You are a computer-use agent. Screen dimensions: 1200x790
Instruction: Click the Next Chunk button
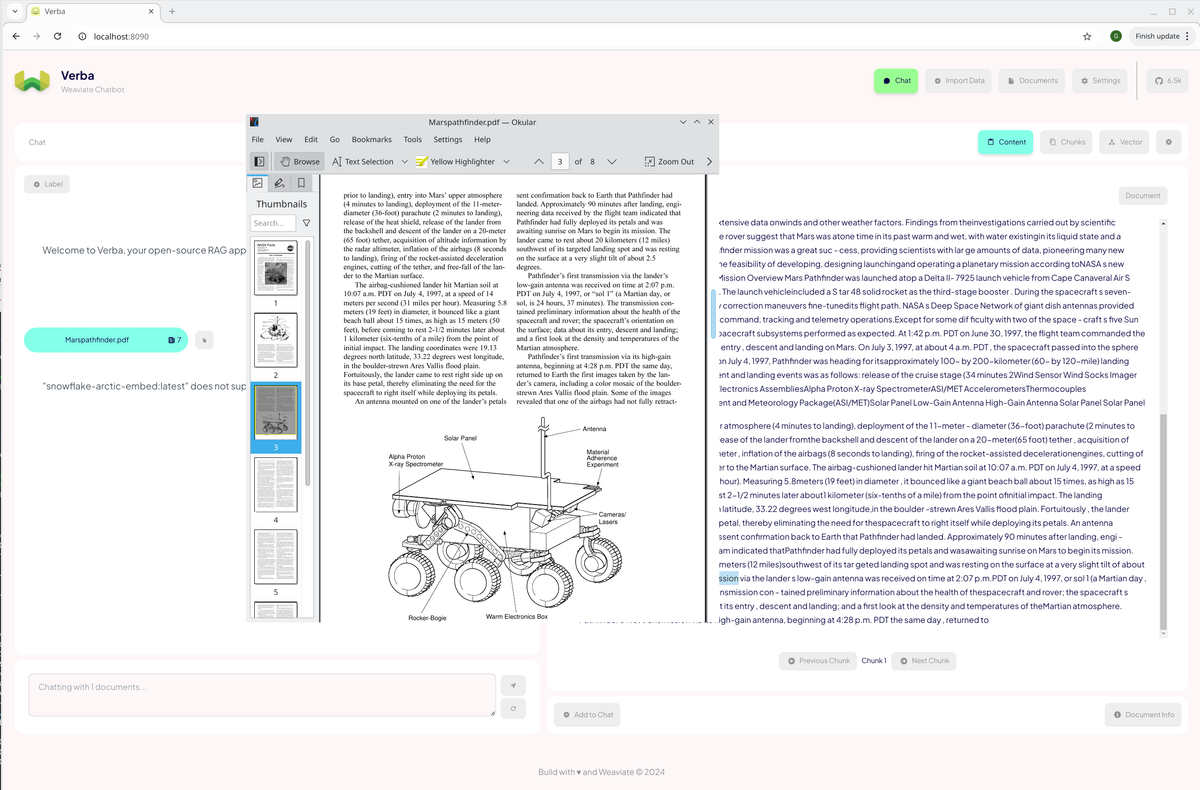pyautogui.click(x=923, y=660)
